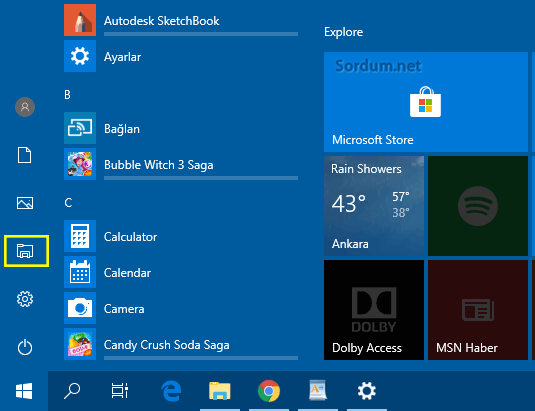Open the WordPad-style document app in taskbar
The image size is (535, 411).
[318, 390]
